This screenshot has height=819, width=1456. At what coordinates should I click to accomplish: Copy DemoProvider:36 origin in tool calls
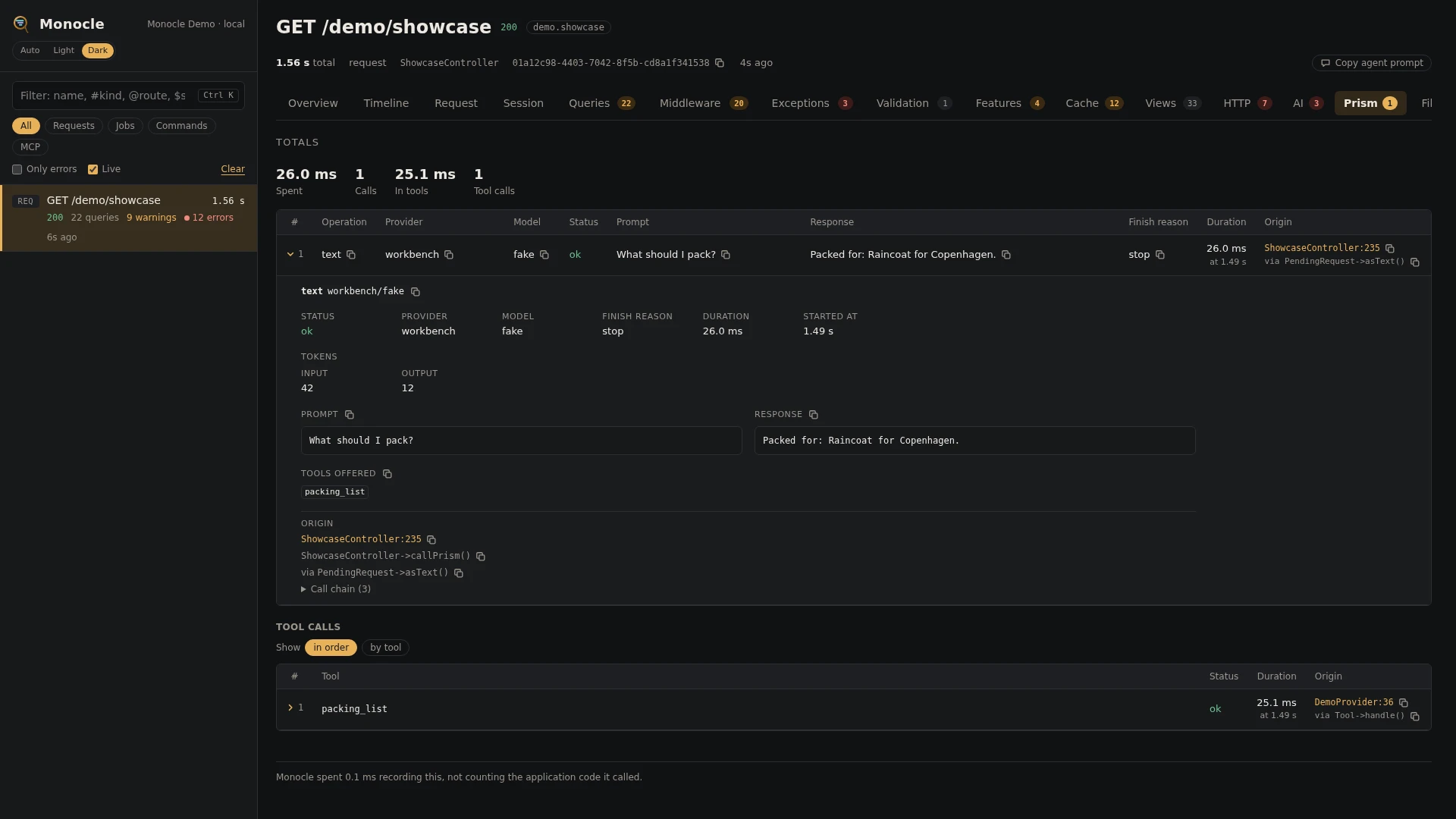(1404, 703)
